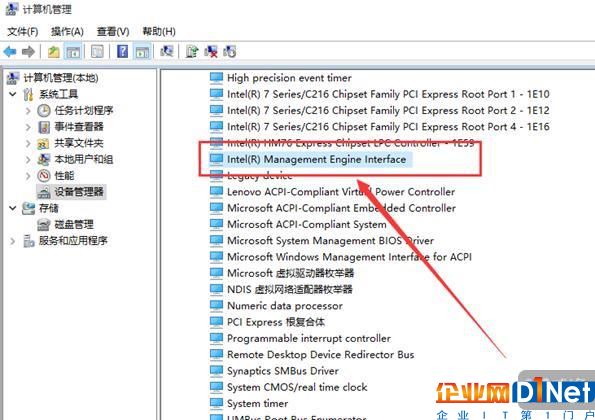Click the icon next to 计算机管理(本地)
This screenshot has width=595, height=420.
(13, 78)
